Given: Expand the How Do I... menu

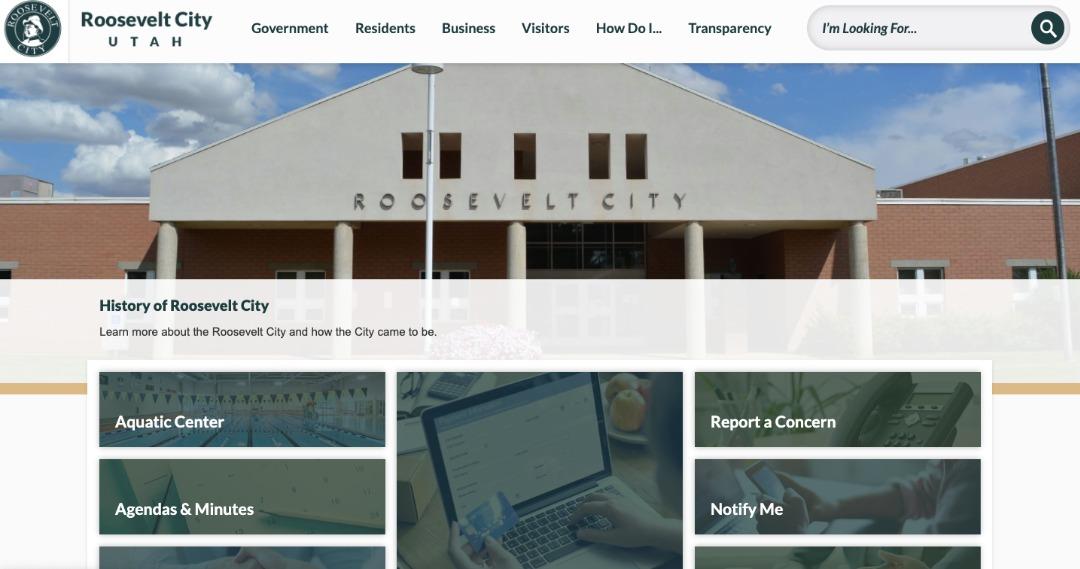Looking at the screenshot, I should [628, 28].
